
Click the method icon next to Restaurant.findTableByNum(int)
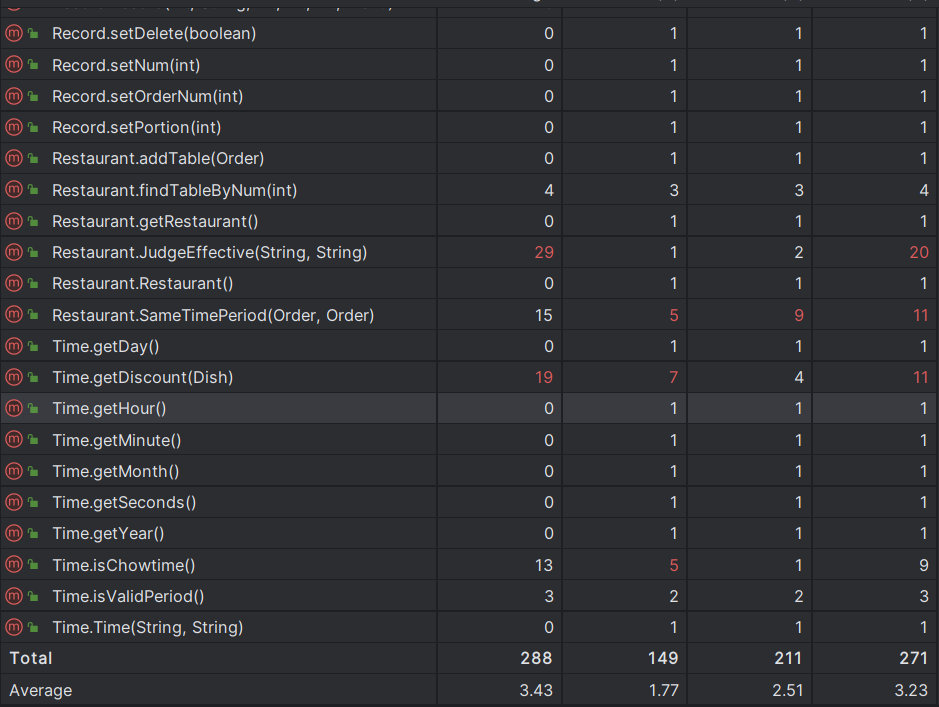point(14,190)
